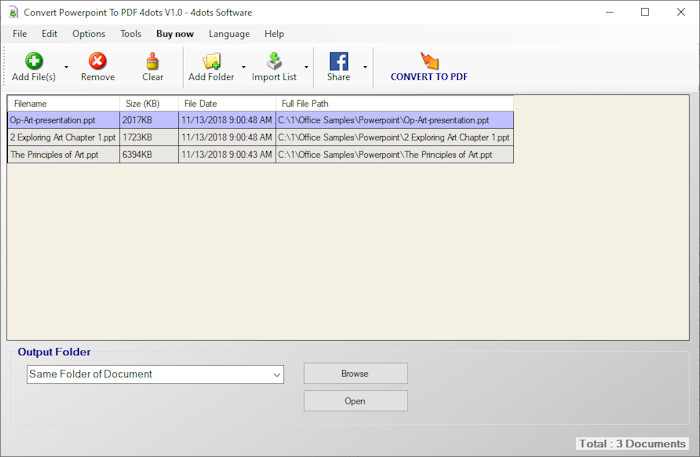Click the Open button
The image size is (700, 457).
coord(355,401)
